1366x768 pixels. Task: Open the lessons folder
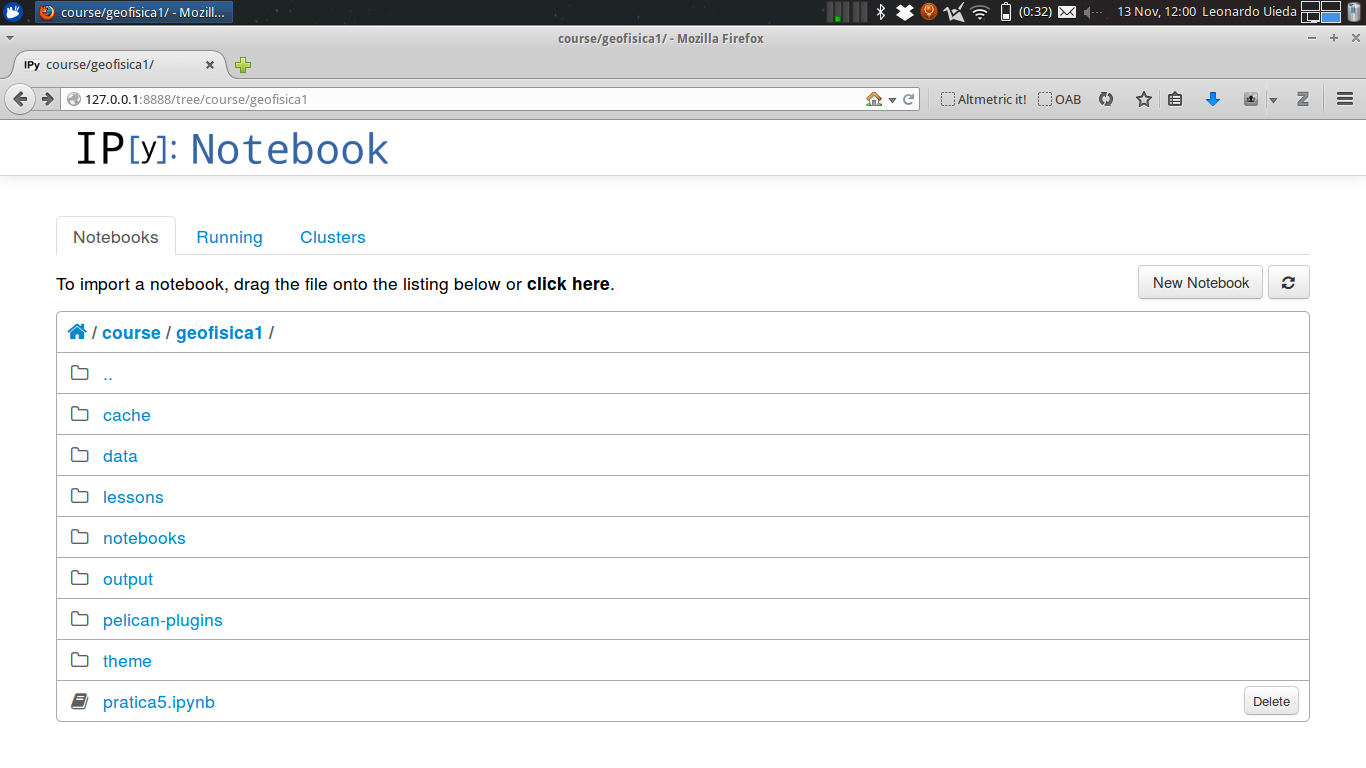tap(133, 497)
